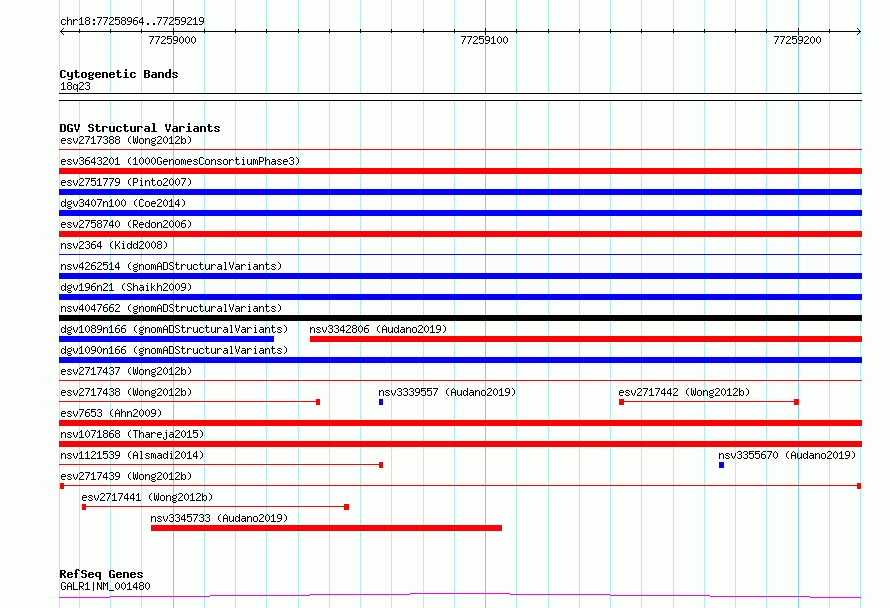
Task: Click the blue dgv196n21 variant bar
Action: (x=460, y=297)
